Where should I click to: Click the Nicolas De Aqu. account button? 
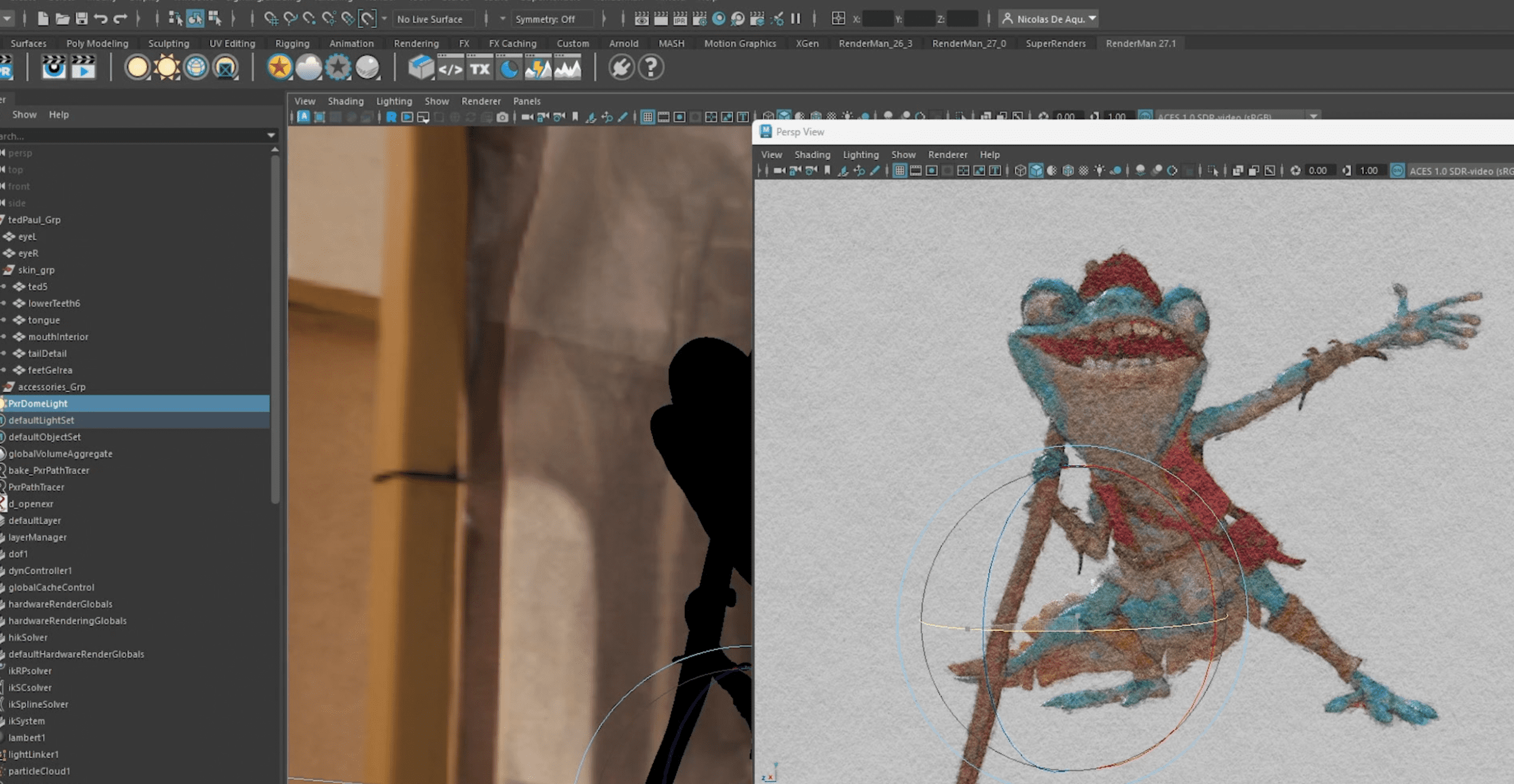tap(1048, 18)
